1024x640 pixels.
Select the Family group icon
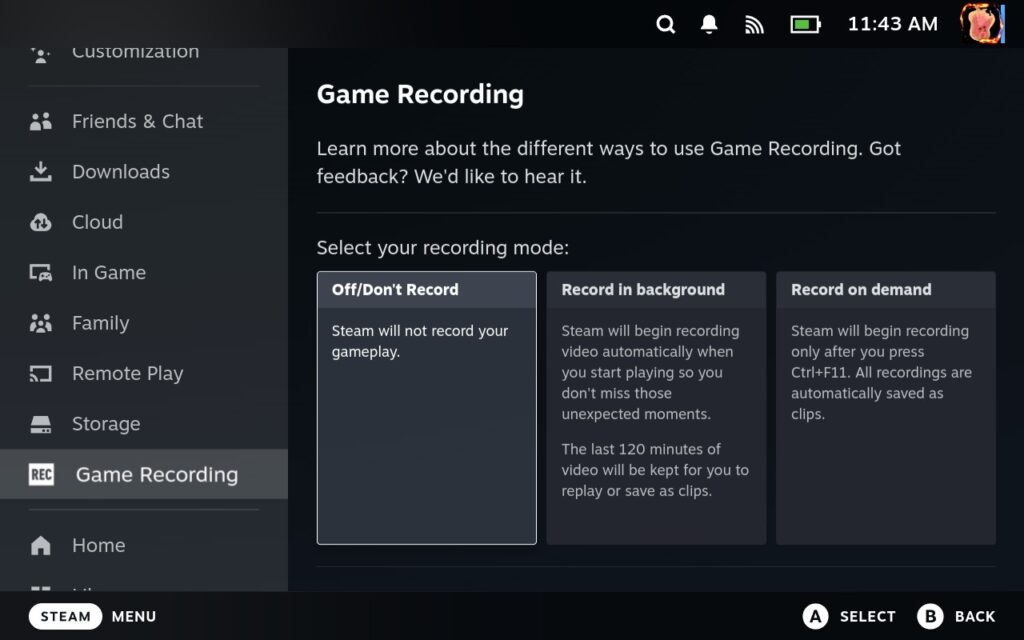40,323
